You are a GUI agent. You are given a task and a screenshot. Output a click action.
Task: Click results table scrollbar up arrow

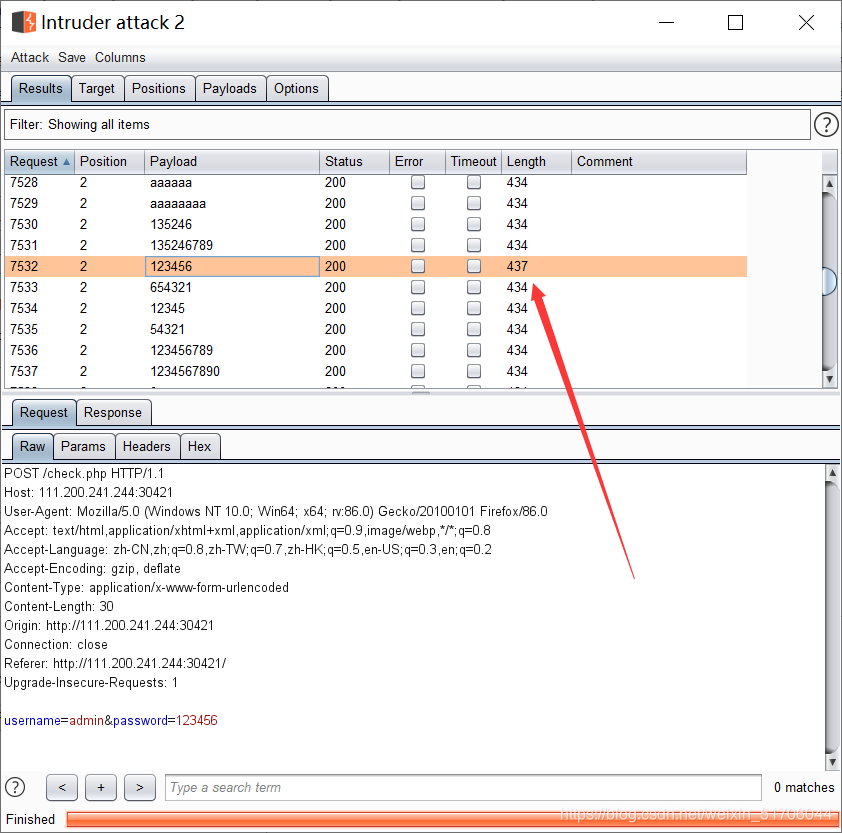click(830, 183)
